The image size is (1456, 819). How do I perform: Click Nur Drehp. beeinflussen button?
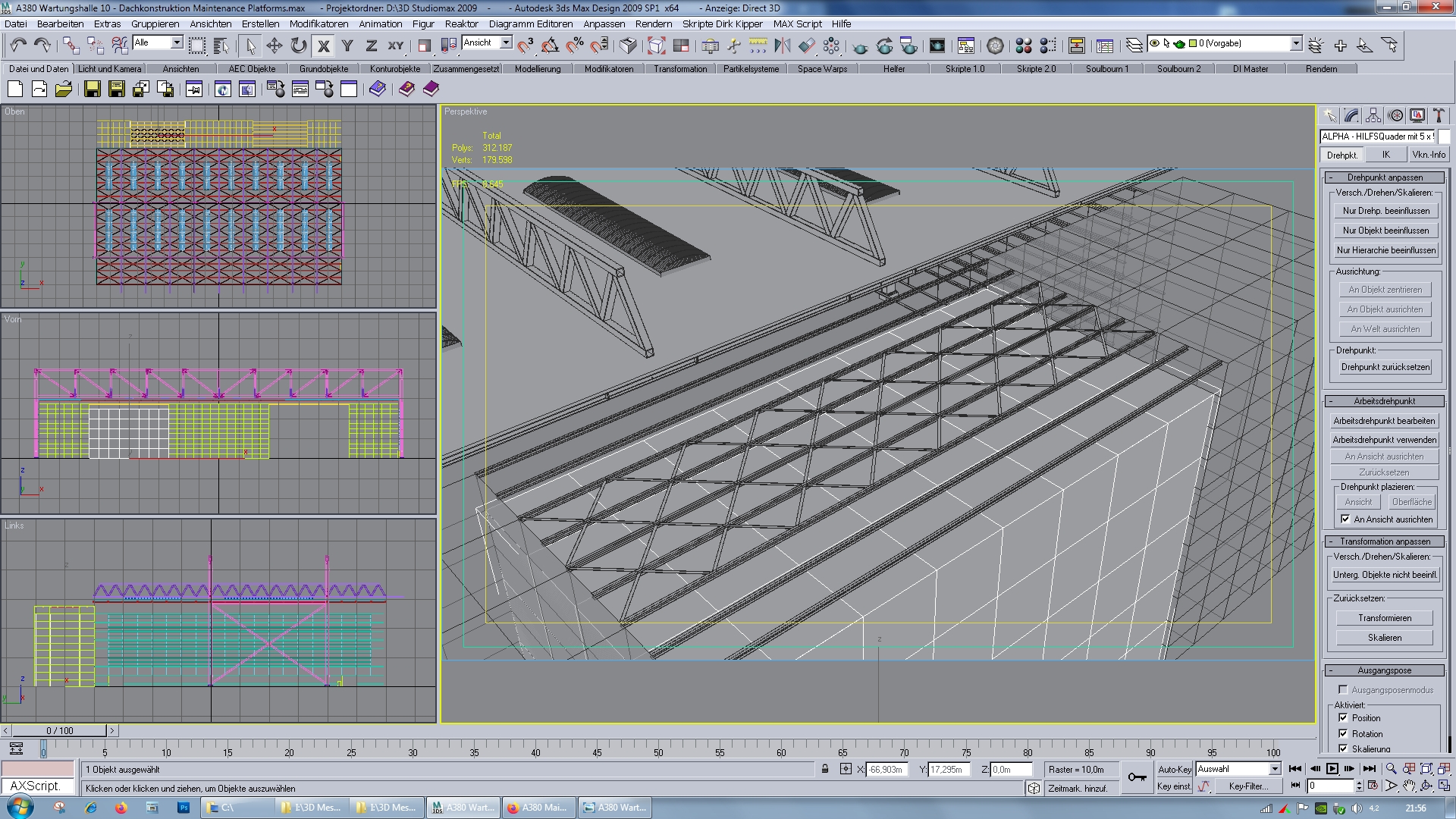[x=1385, y=211]
